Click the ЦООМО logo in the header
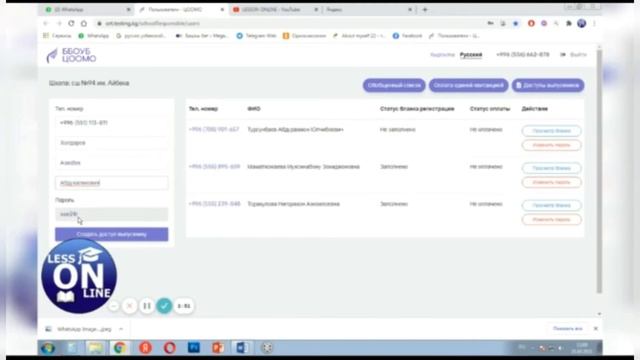 click(71, 55)
